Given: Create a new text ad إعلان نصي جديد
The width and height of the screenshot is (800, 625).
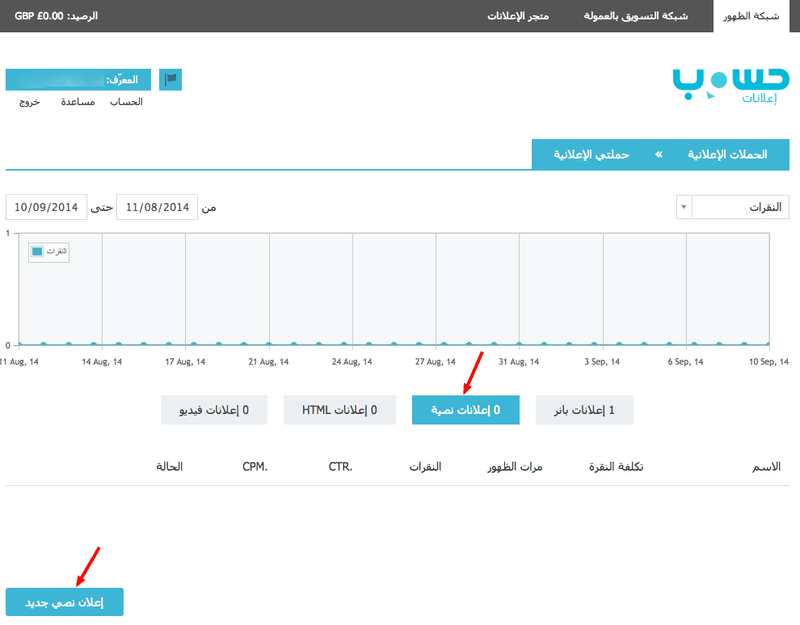Looking at the screenshot, I should coord(64,601).
